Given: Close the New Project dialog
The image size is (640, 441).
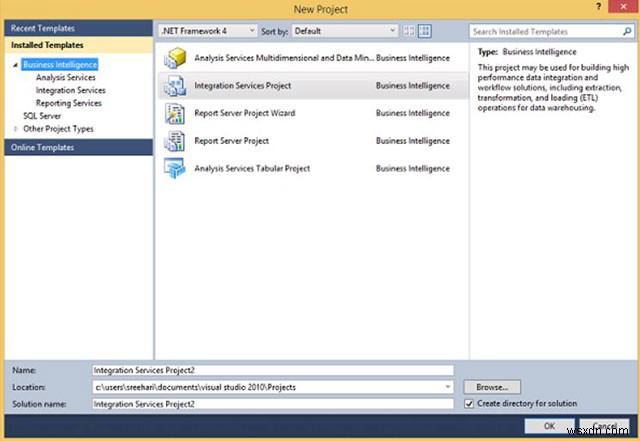Looking at the screenshot, I should (x=623, y=7).
